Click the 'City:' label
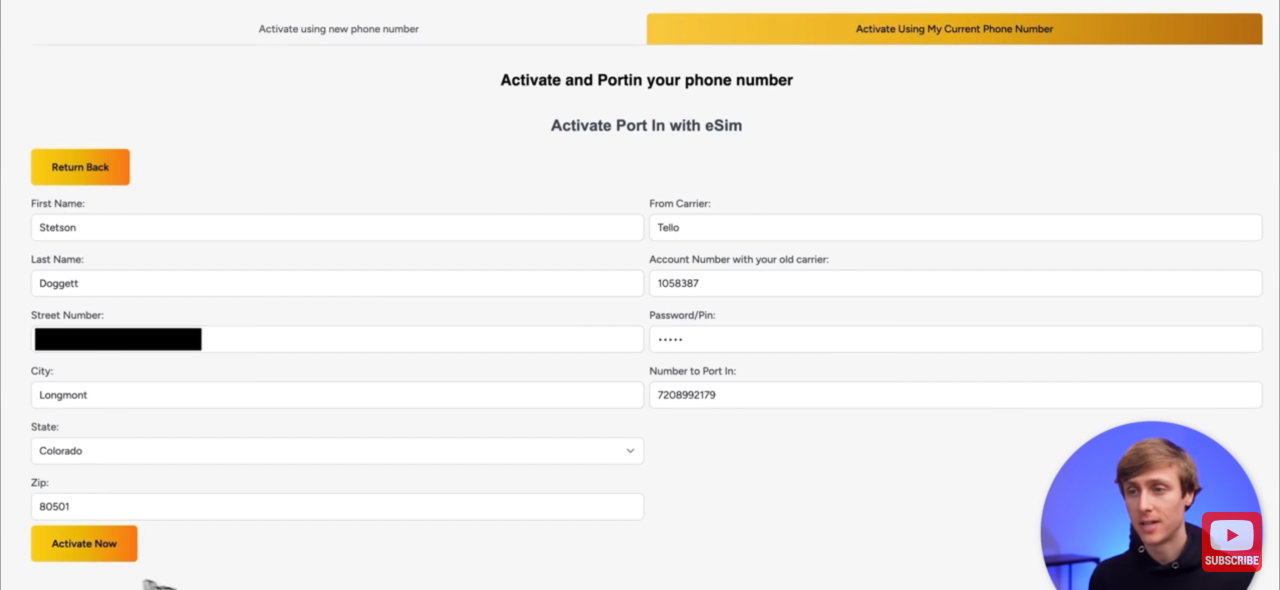 (42, 372)
